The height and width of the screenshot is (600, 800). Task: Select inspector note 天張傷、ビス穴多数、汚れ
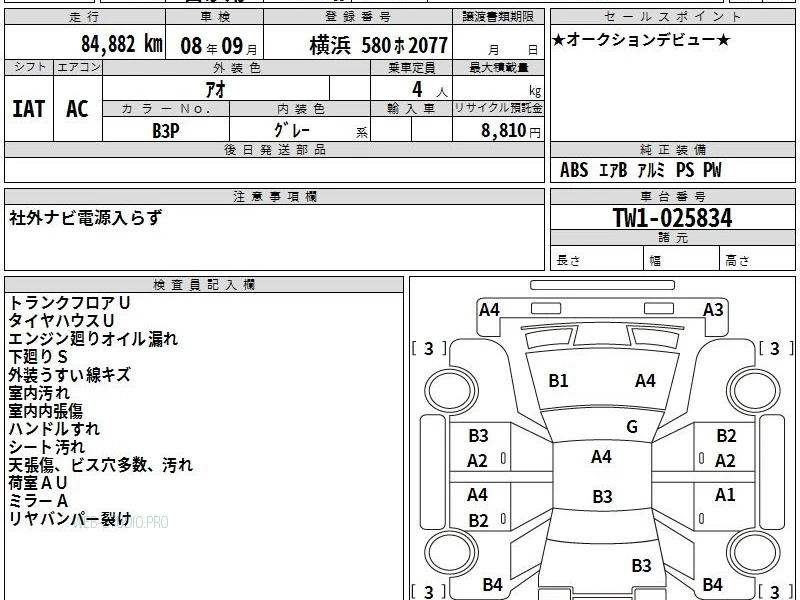[101, 465]
